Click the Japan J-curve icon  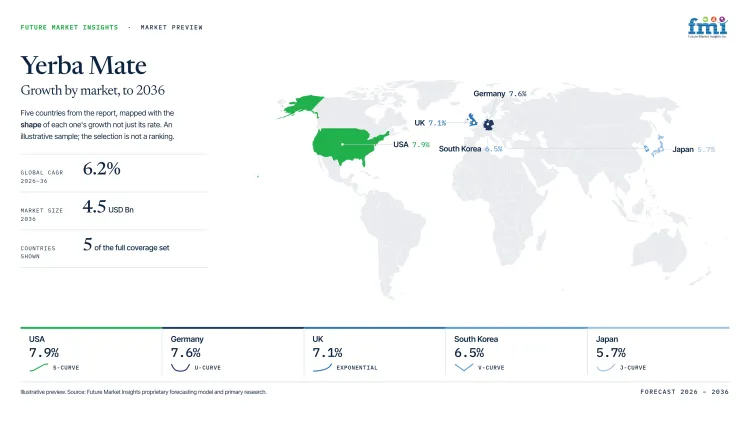point(606,367)
